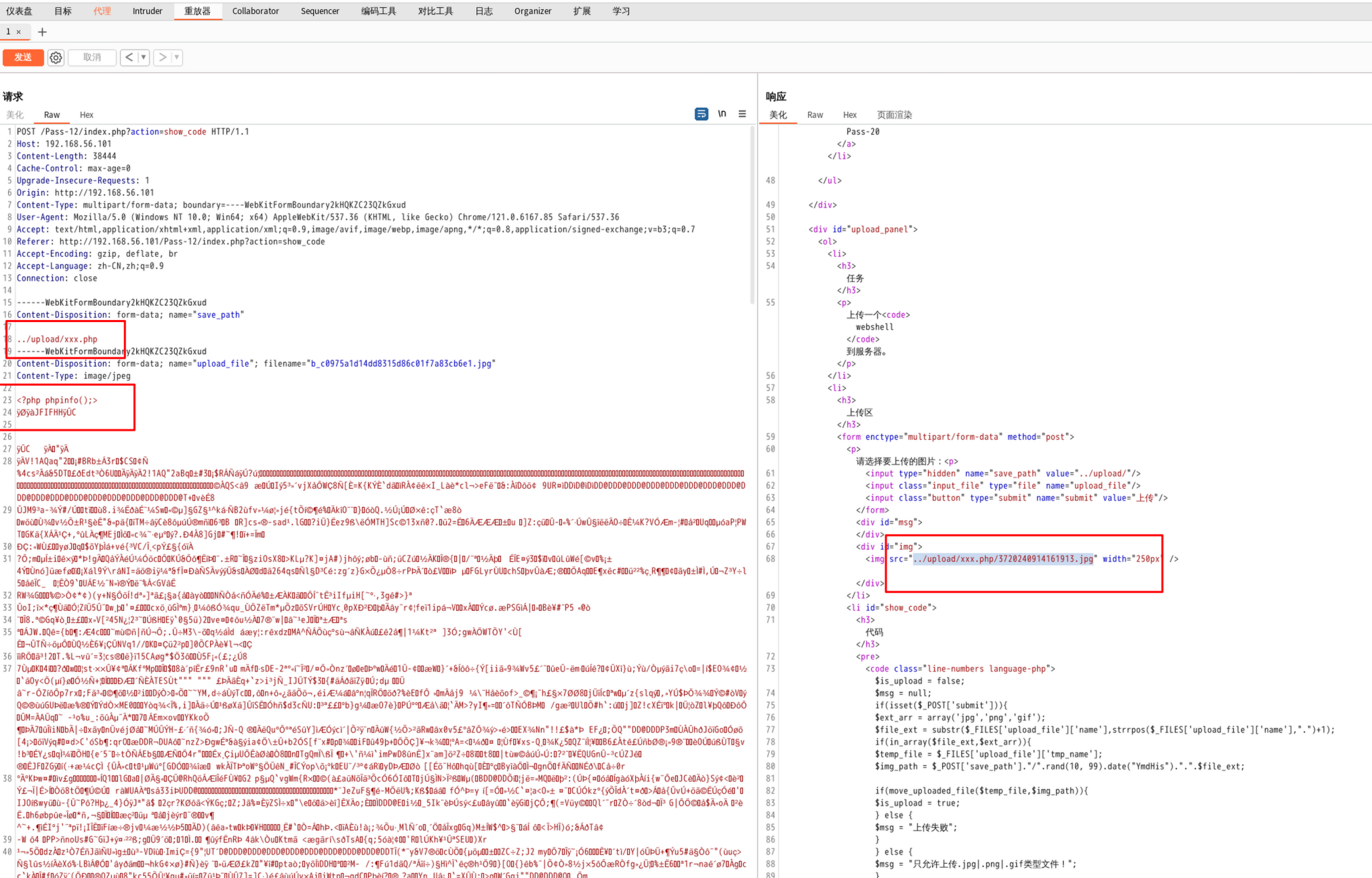This screenshot has height=878, width=1372.
Task: Open the send settings gear icon
Action: point(56,58)
